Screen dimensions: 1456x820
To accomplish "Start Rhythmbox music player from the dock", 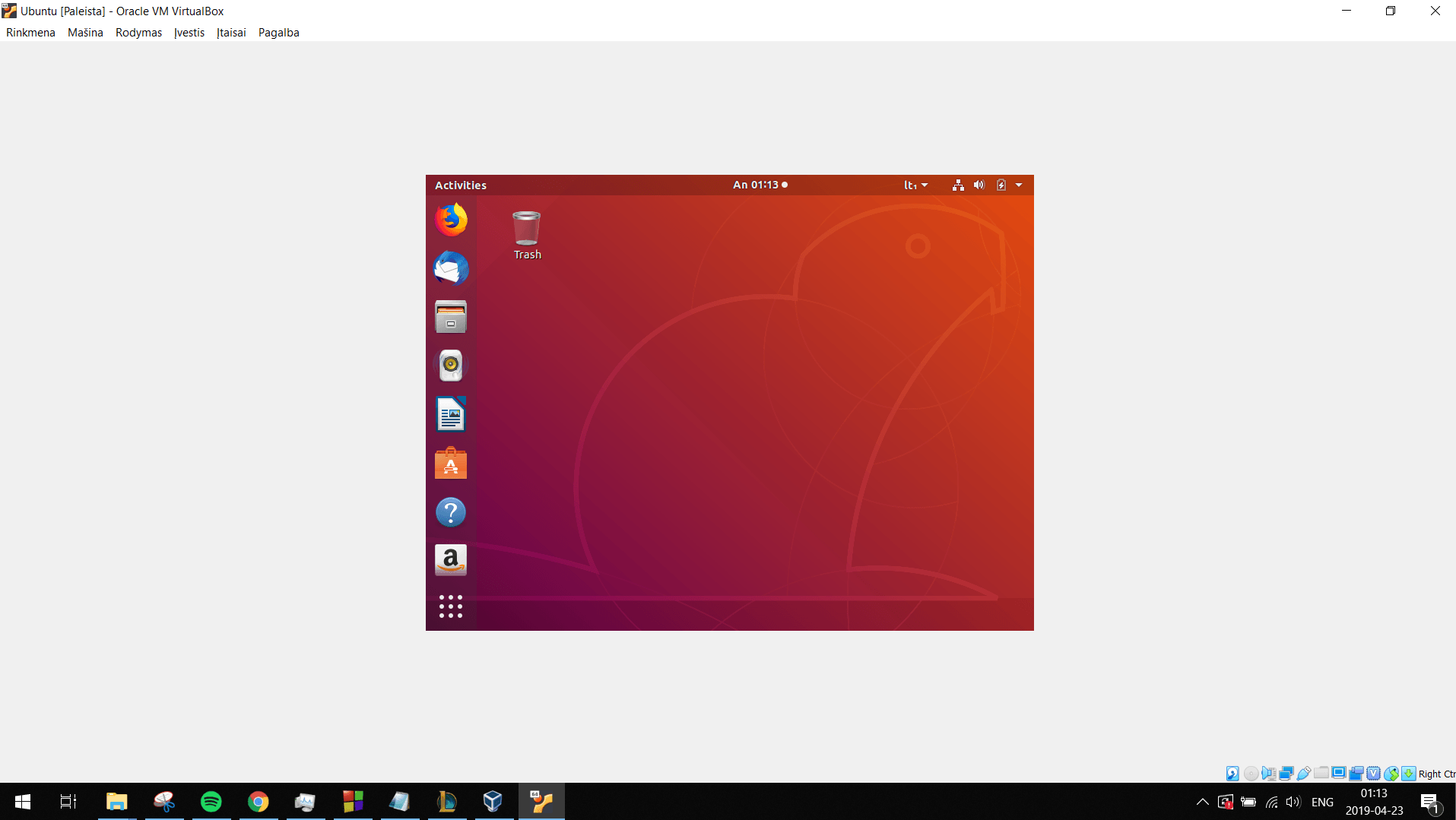I will coord(450,366).
